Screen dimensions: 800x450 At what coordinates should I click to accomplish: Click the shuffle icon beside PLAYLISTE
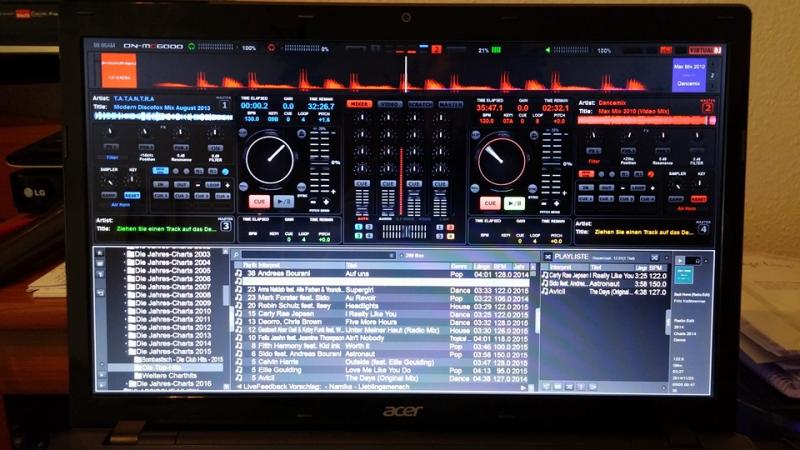click(547, 257)
